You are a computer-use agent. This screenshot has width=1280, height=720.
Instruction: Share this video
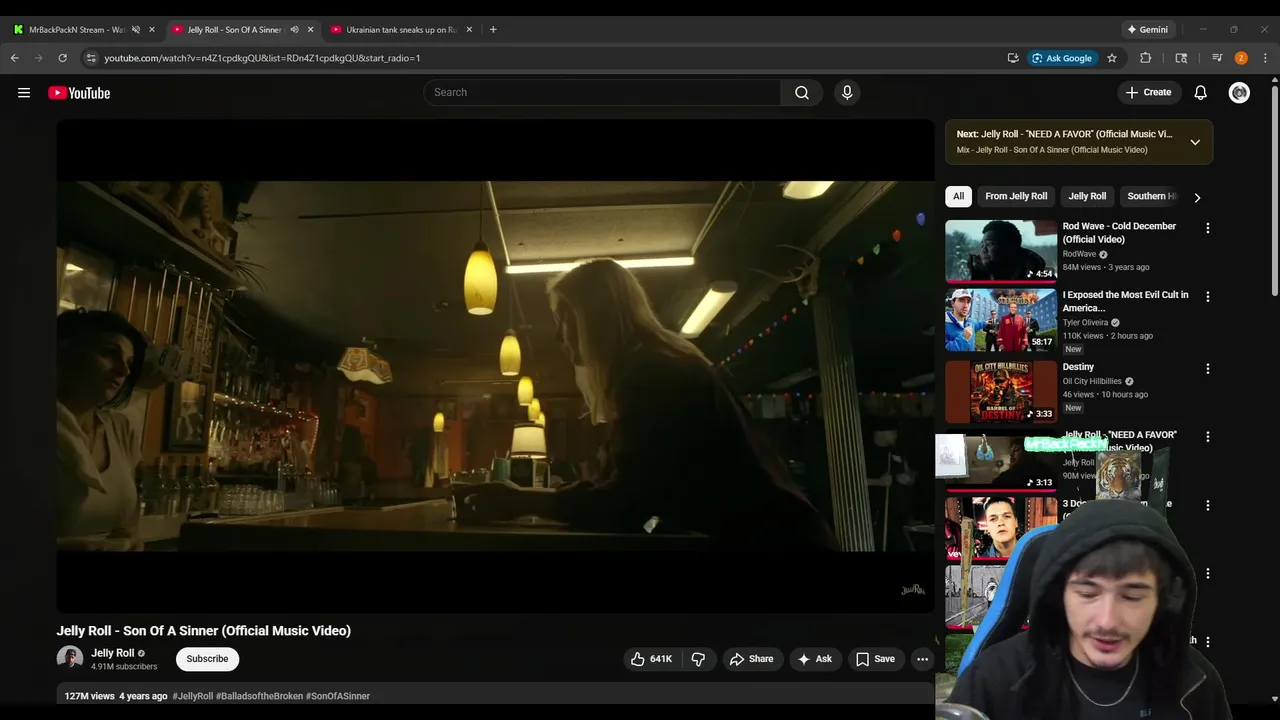pos(751,659)
